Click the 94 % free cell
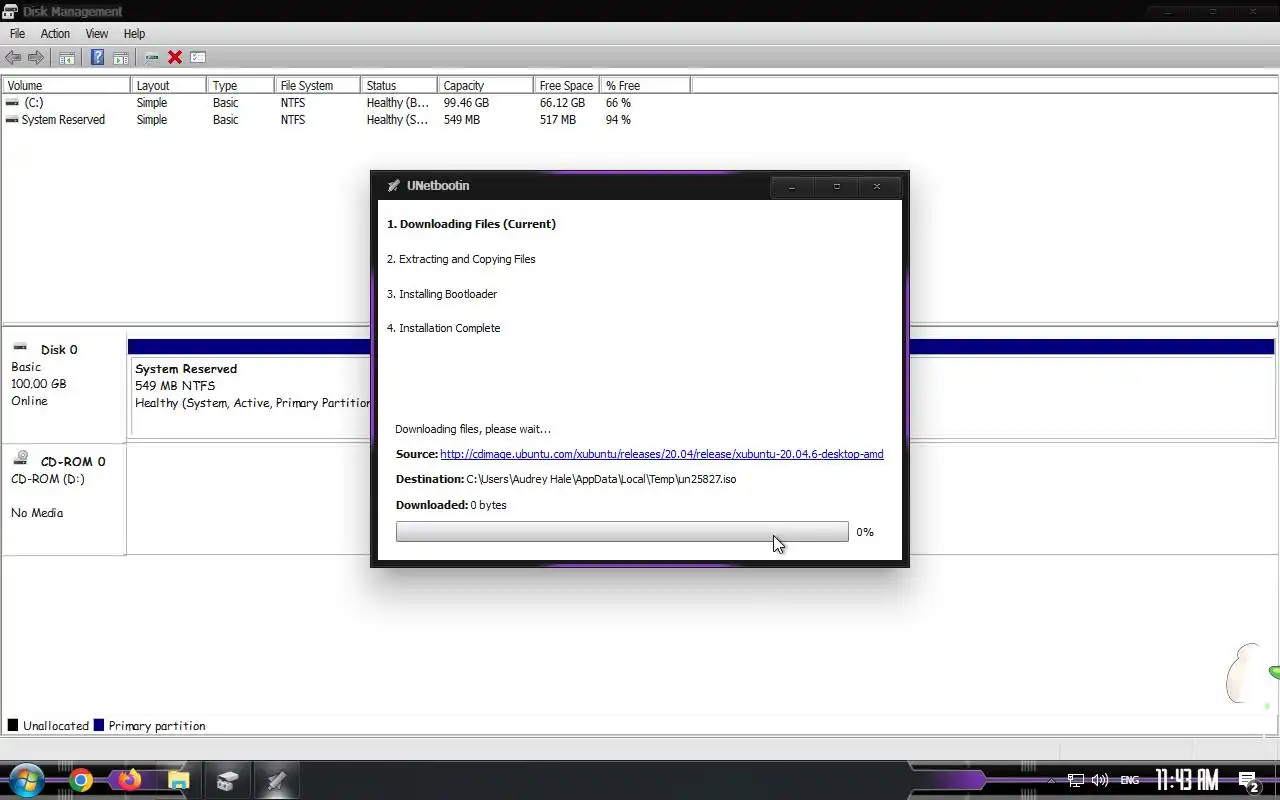This screenshot has height=800, width=1280. [618, 120]
